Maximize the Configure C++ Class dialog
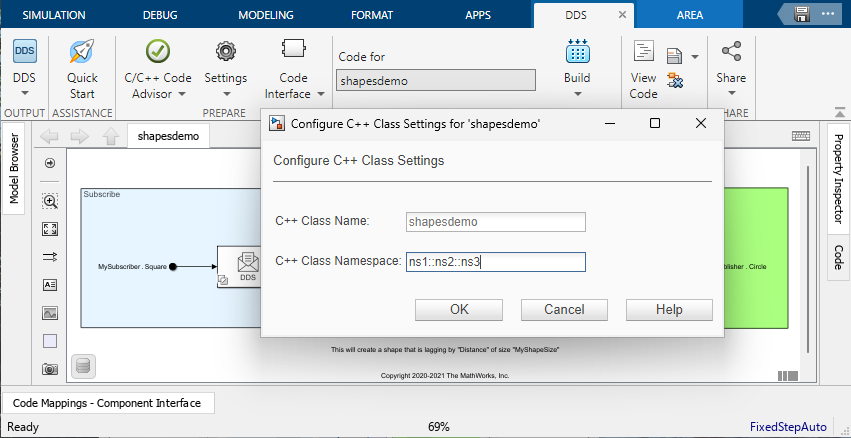Viewport: 851px width, 438px height. 655,124
